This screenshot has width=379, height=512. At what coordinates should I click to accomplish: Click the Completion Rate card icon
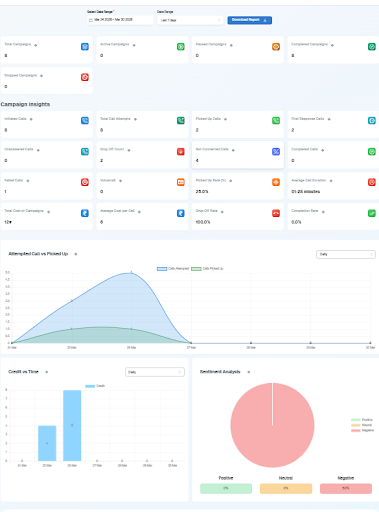372,213
